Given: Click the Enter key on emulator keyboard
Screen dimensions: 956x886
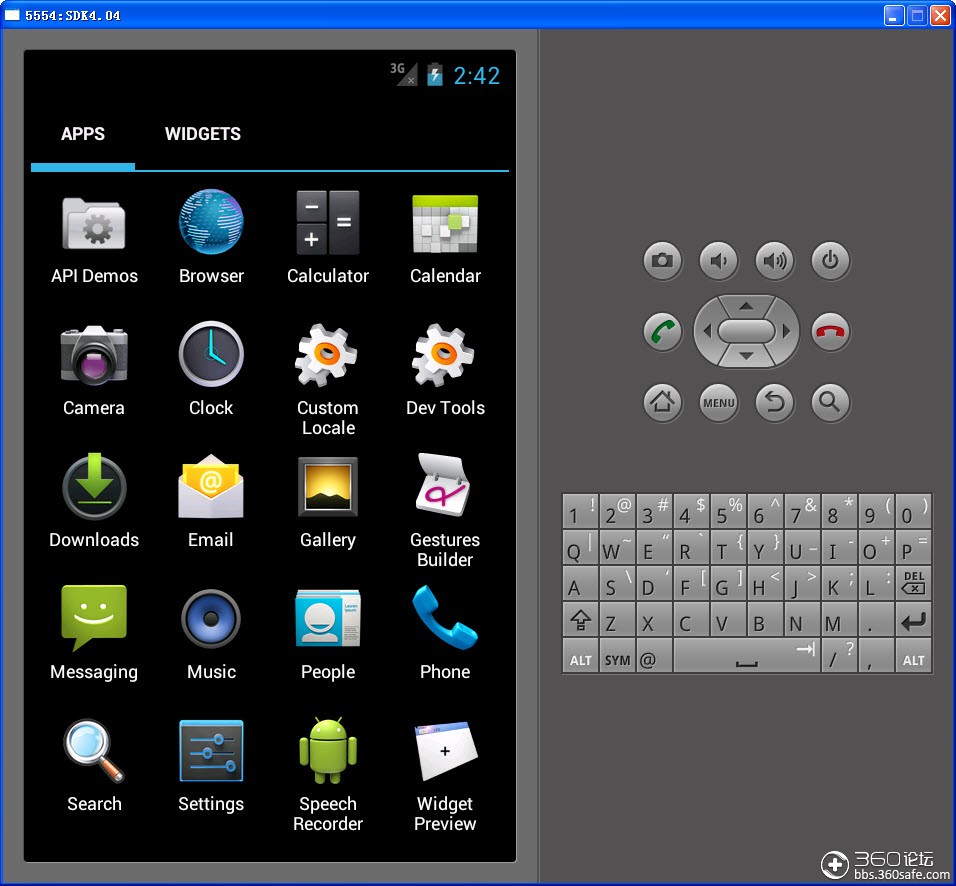Looking at the screenshot, I should coord(913,620).
